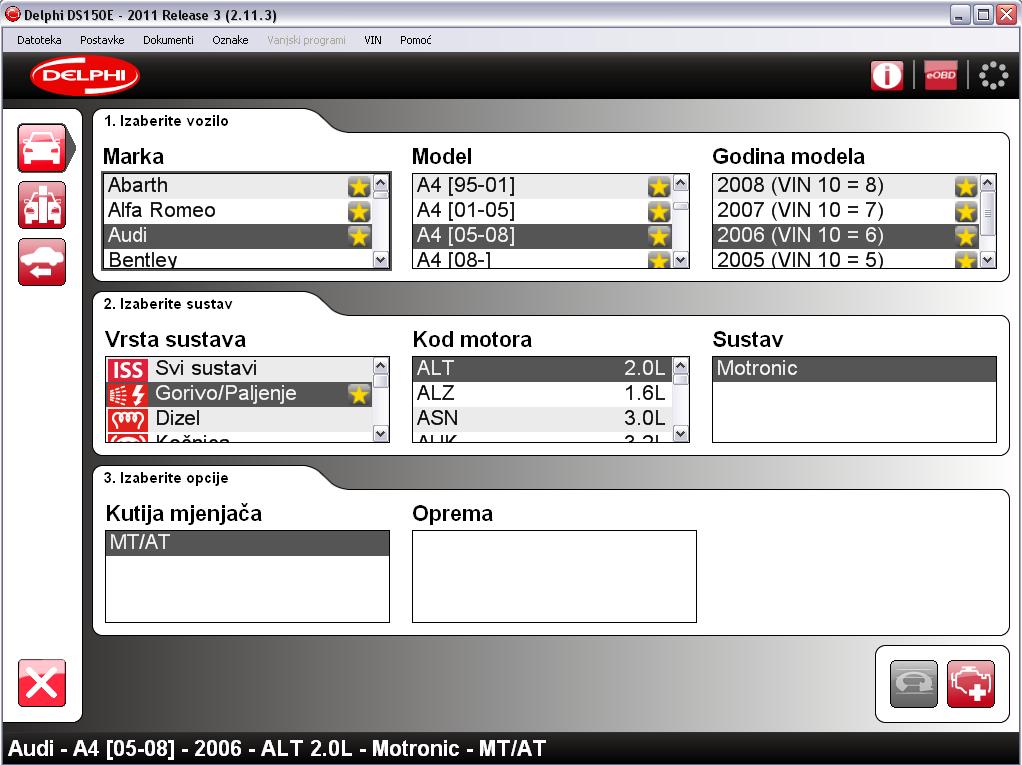Open the Pomoć menu
The image size is (1022, 765).
[x=415, y=40]
